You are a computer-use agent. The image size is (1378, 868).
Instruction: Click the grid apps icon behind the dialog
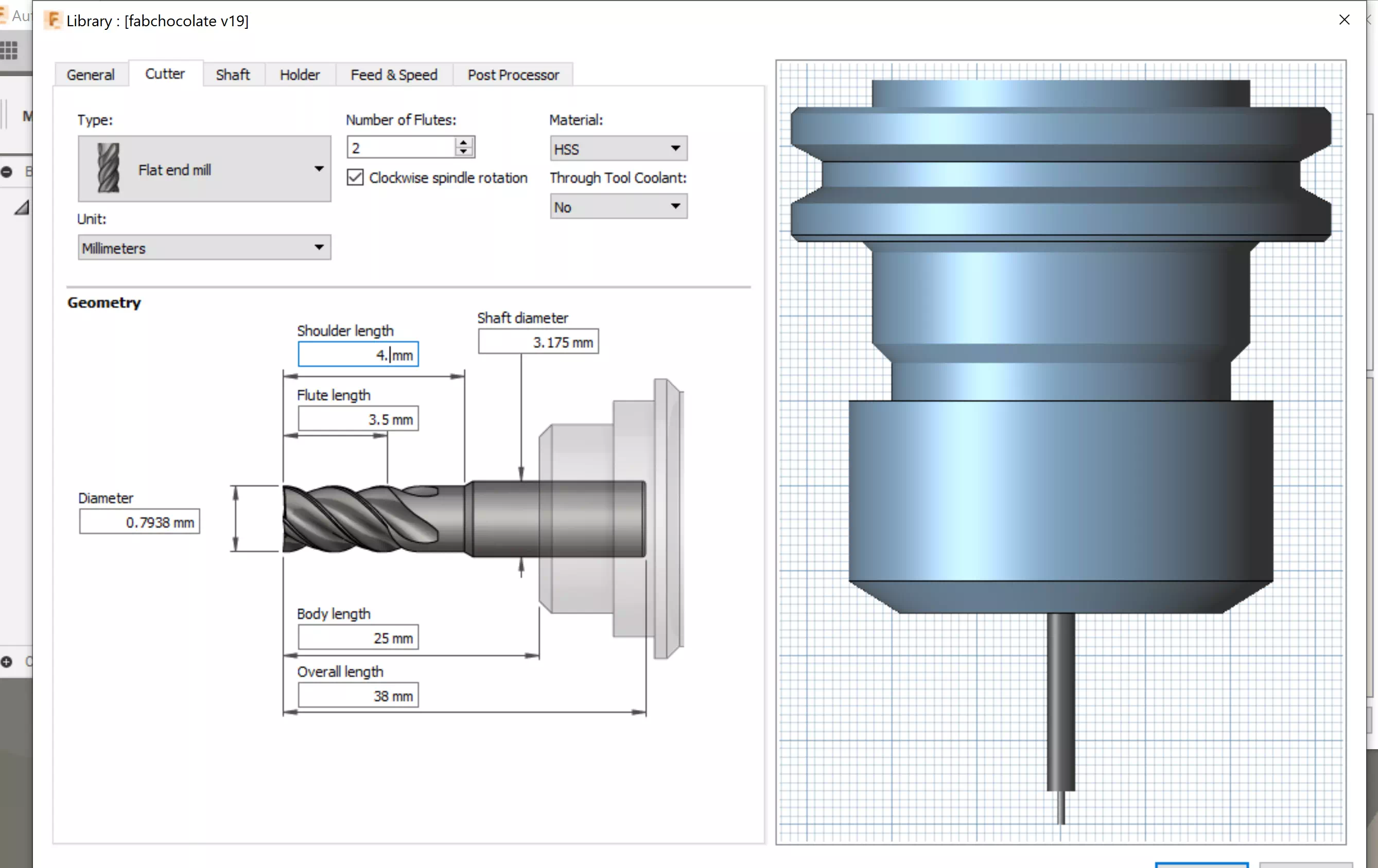click(9, 50)
